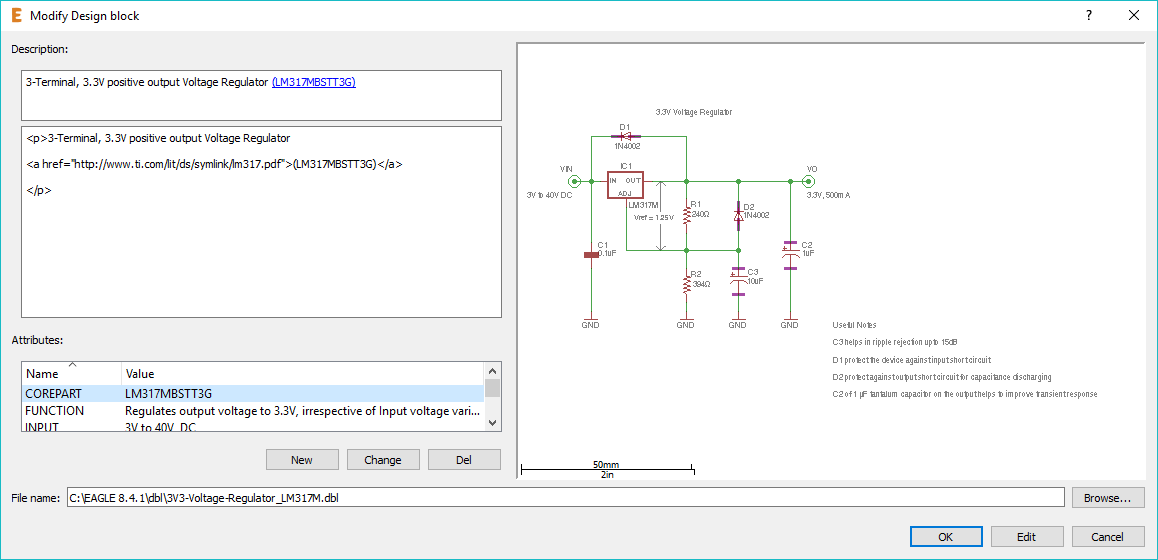Click the 'C2 of 1 µF tantalum capacitor' note
Screen dimensions: 1158x560
[x=965, y=395]
